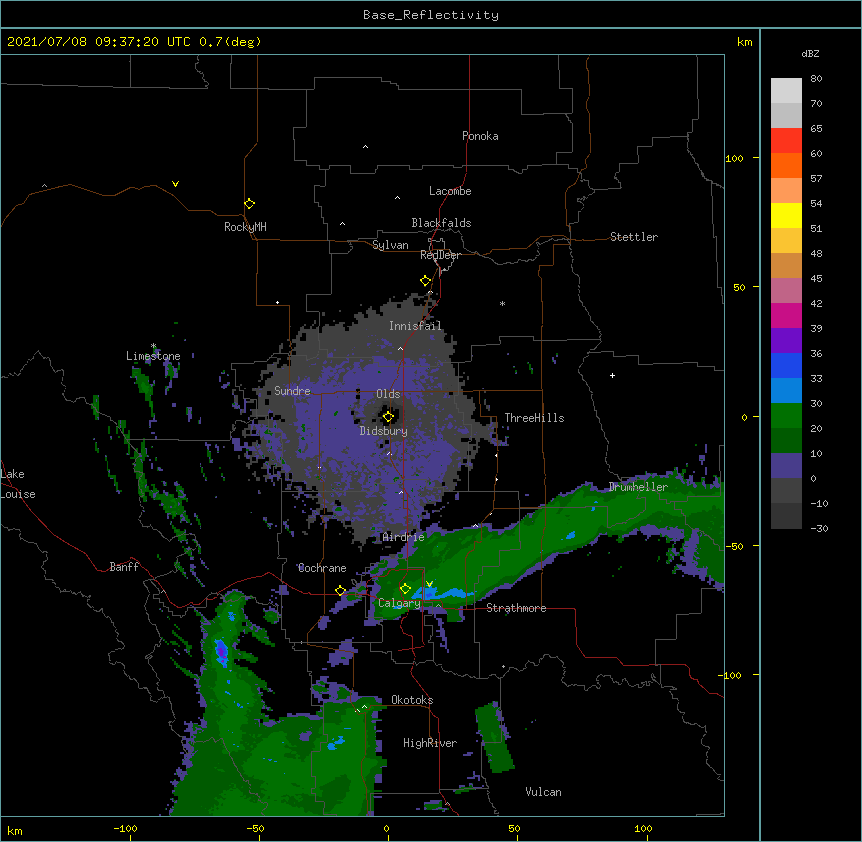
Task: Click the yellow V marker near Calgary
Action: tap(429, 584)
